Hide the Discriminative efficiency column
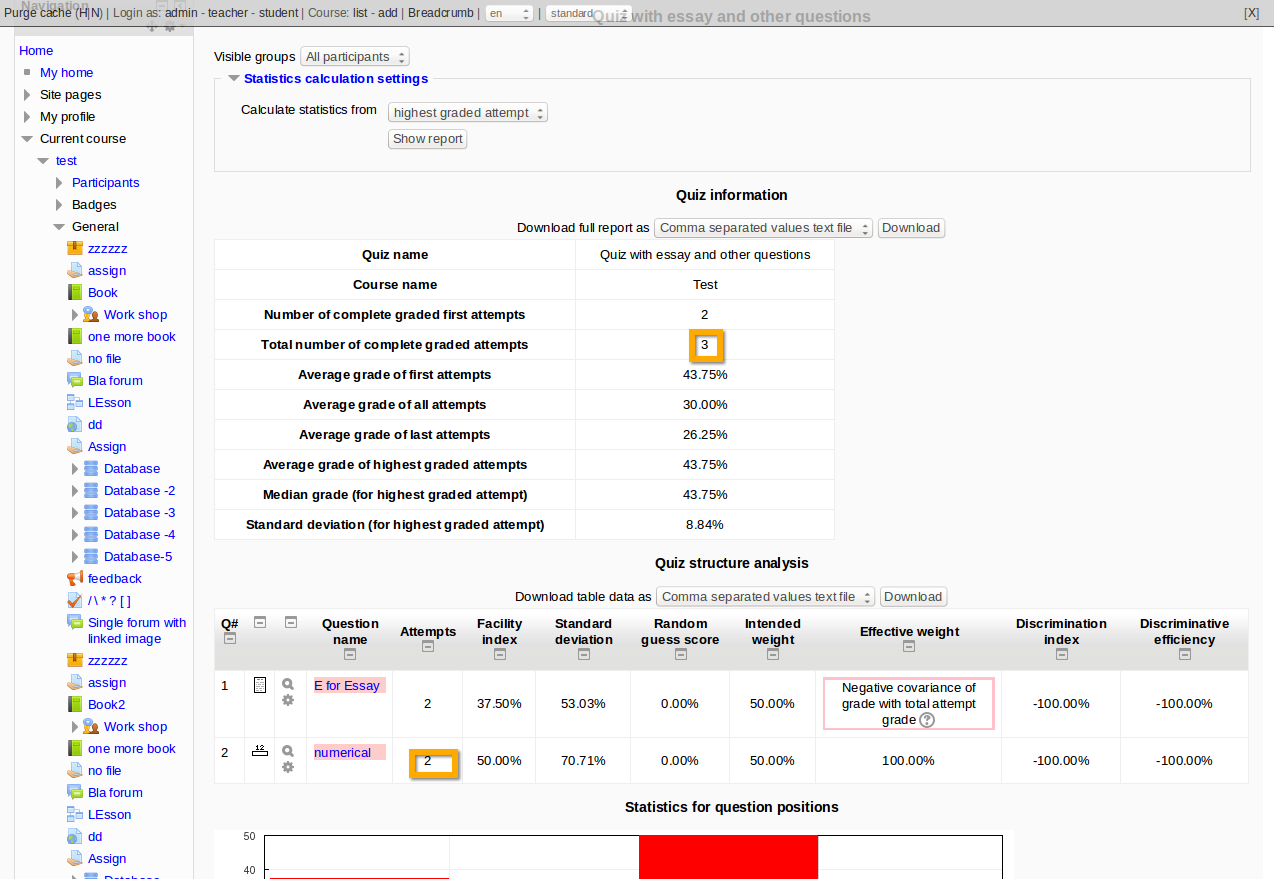Image resolution: width=1274 pixels, height=879 pixels. tap(1185, 654)
